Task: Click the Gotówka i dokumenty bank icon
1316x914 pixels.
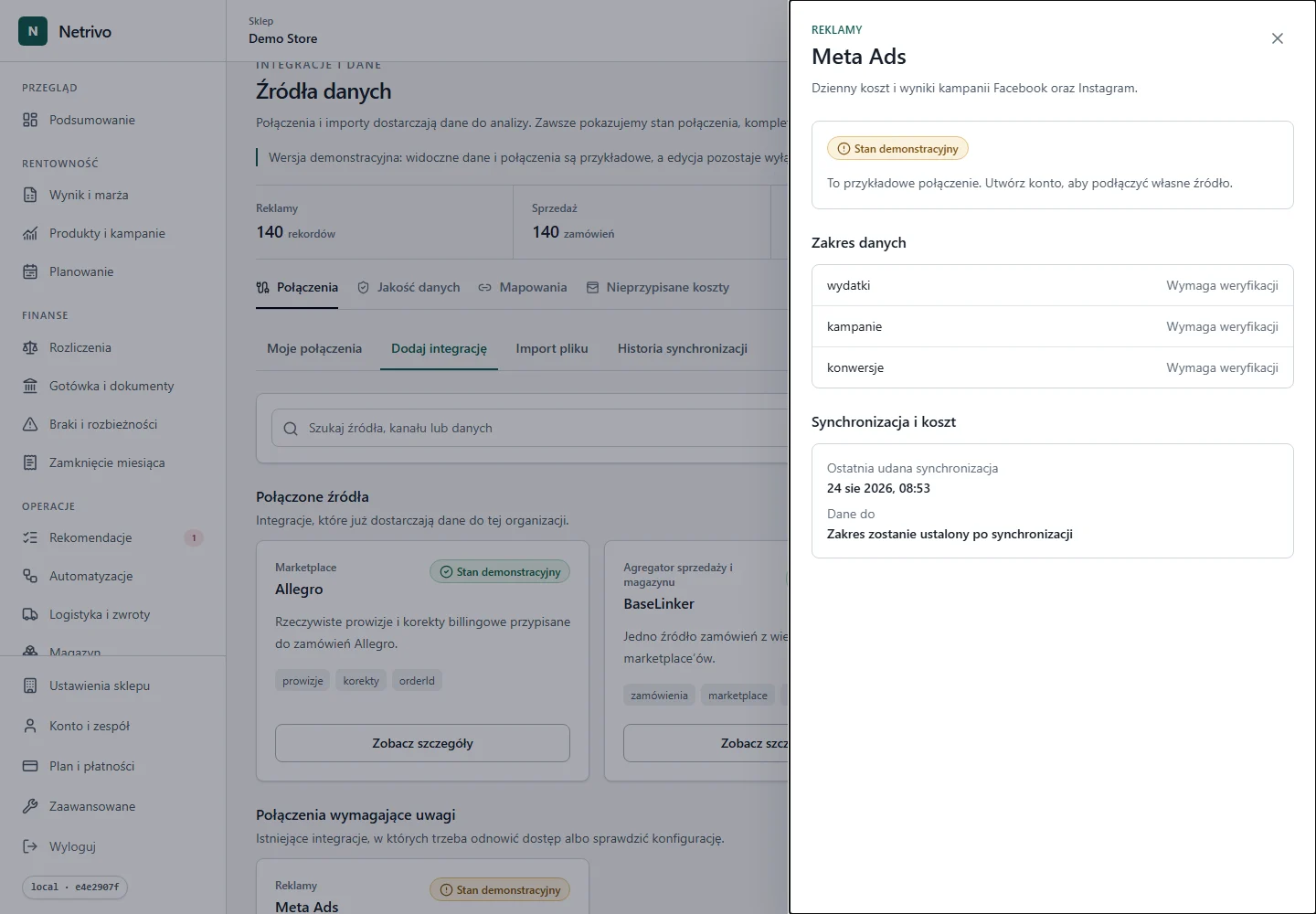Action: point(30,386)
